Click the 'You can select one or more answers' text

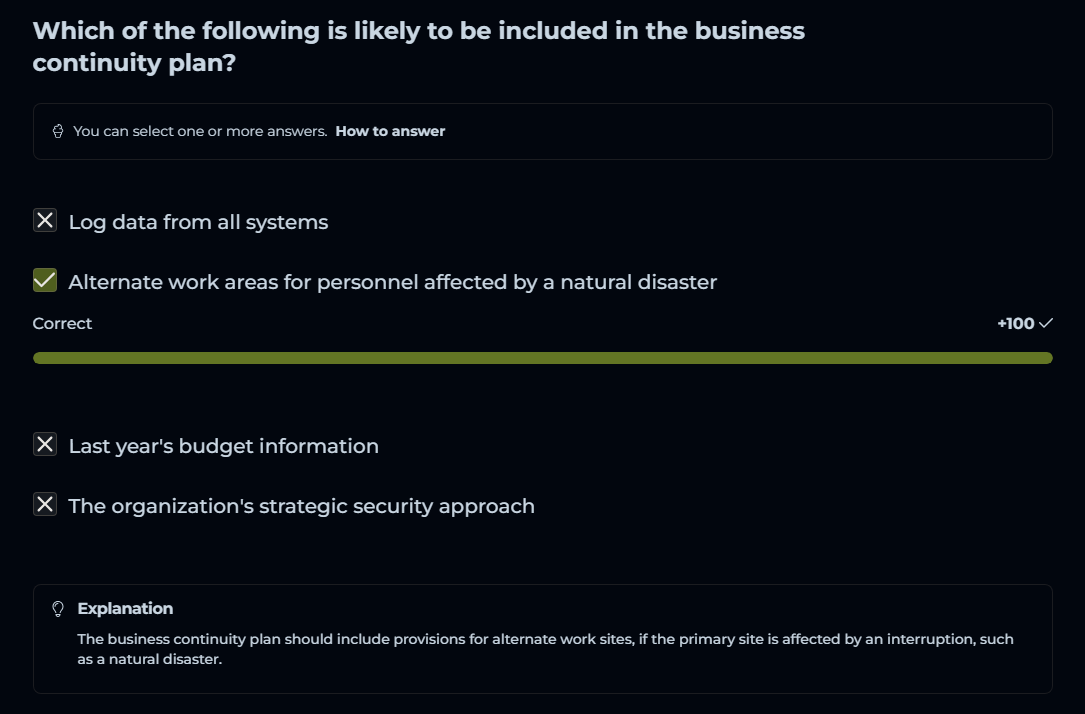click(200, 131)
